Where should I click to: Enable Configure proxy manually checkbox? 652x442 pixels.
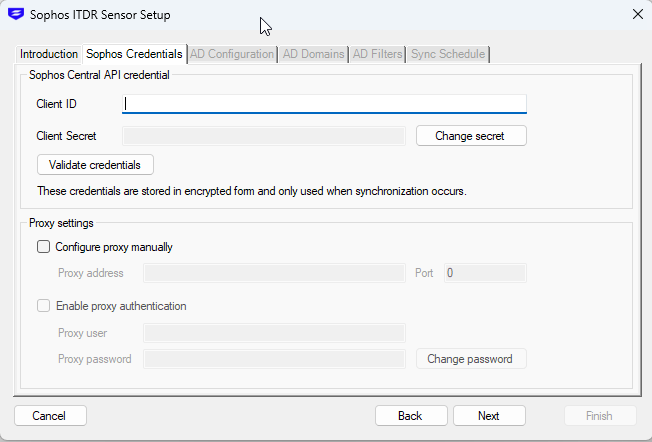click(44, 247)
